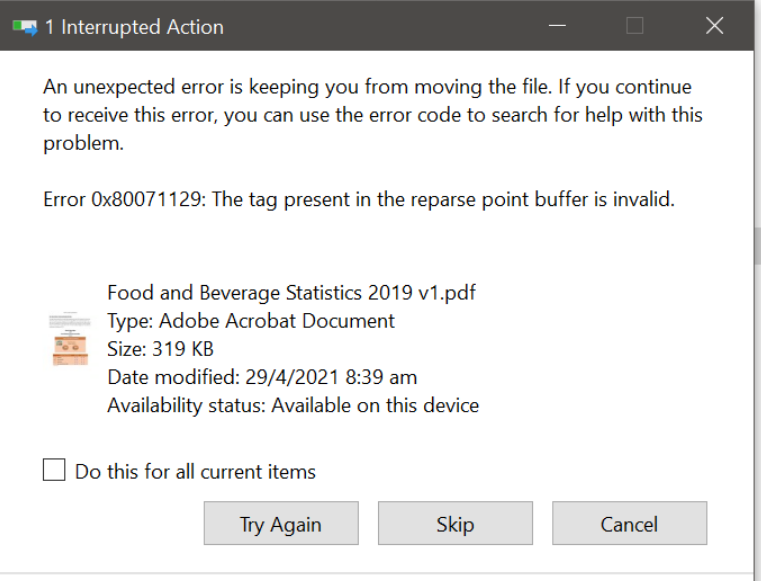The image size is (761, 581).
Task: Click the scrollbar behind the dialog's right edge
Action: (x=757, y=245)
